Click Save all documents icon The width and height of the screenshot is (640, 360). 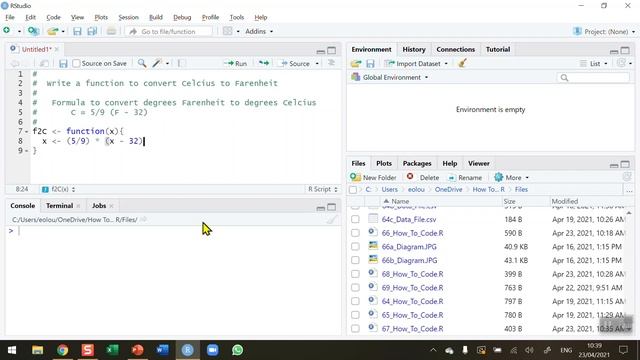click(x=92, y=31)
